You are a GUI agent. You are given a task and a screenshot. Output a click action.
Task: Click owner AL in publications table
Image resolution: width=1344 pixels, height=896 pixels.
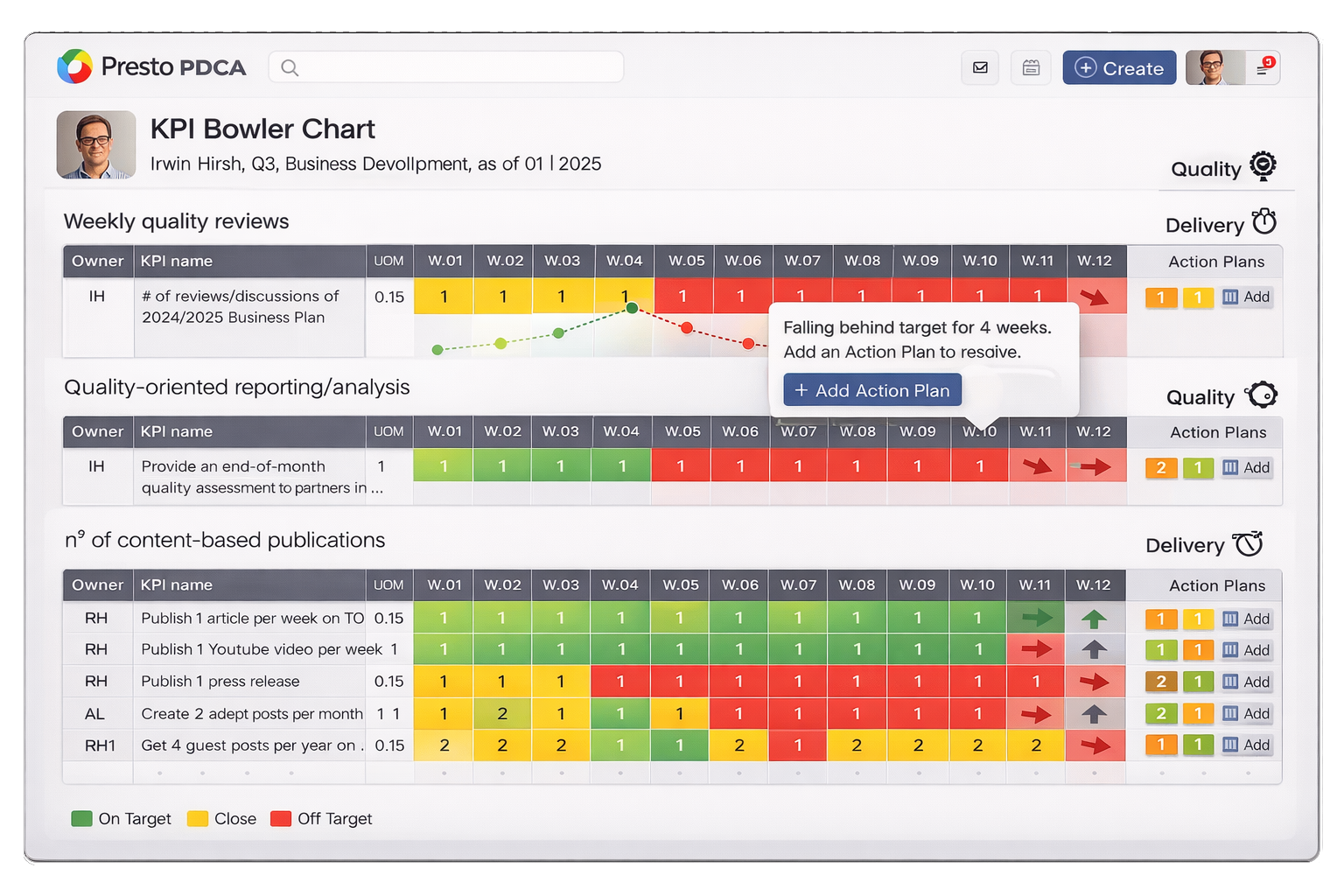(95, 714)
